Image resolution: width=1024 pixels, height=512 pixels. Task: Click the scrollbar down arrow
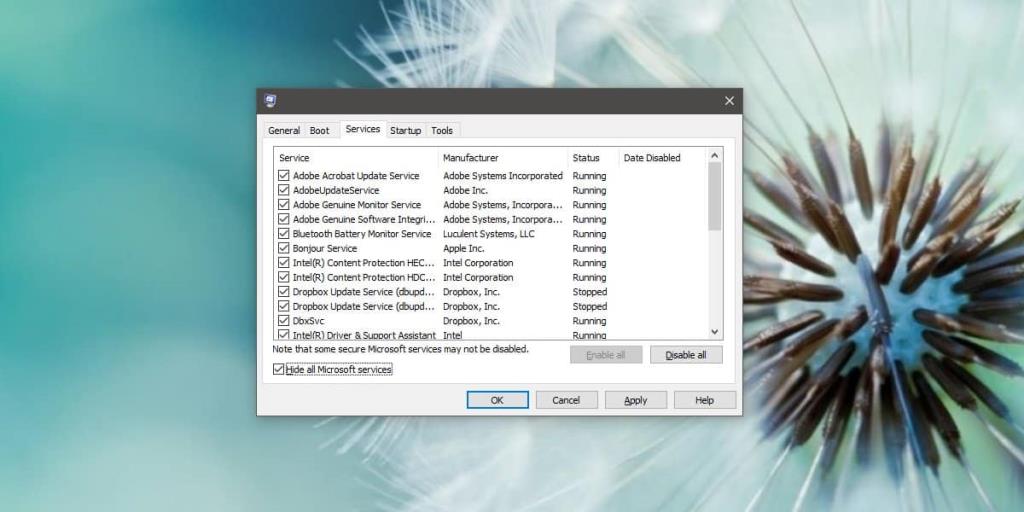(x=714, y=332)
